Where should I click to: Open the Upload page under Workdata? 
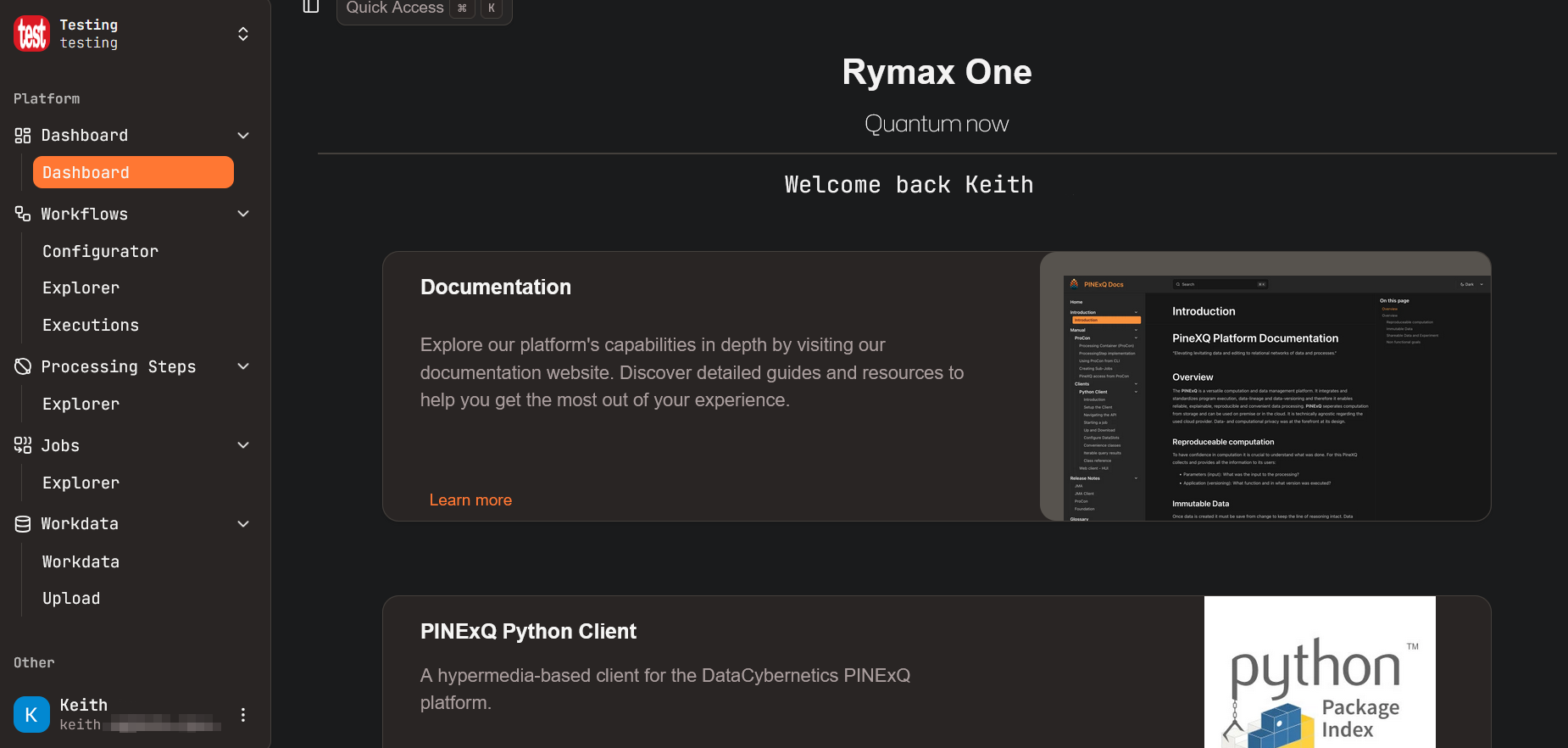[x=71, y=599]
